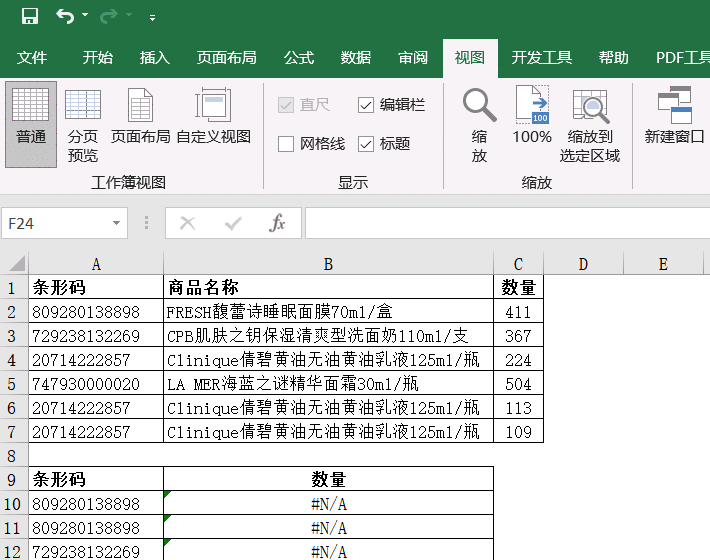The width and height of the screenshot is (710, 560).
Task: Toggle the 编辑栏 formula bar checkbox
Action: pos(365,105)
